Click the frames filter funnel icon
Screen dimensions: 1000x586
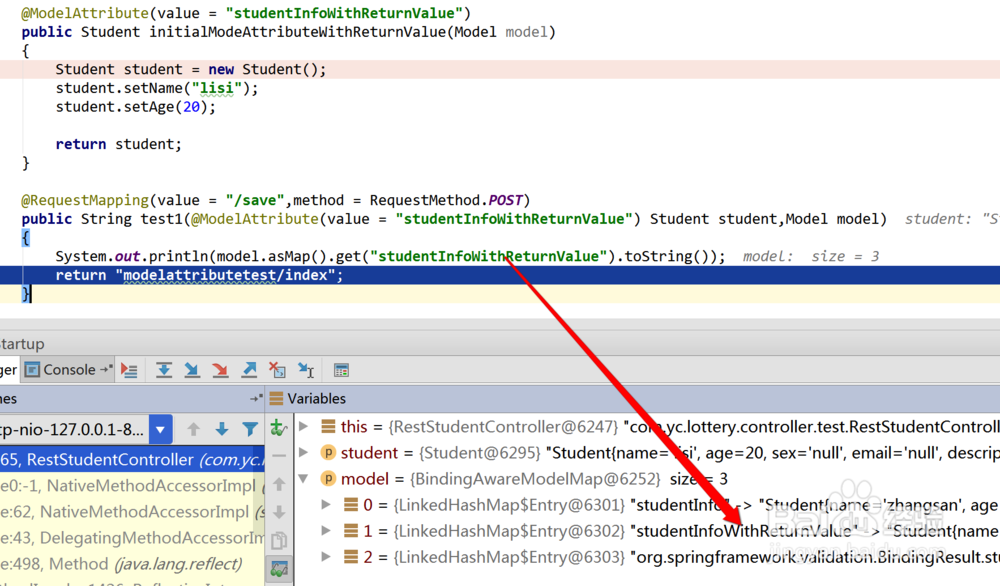coord(250,429)
